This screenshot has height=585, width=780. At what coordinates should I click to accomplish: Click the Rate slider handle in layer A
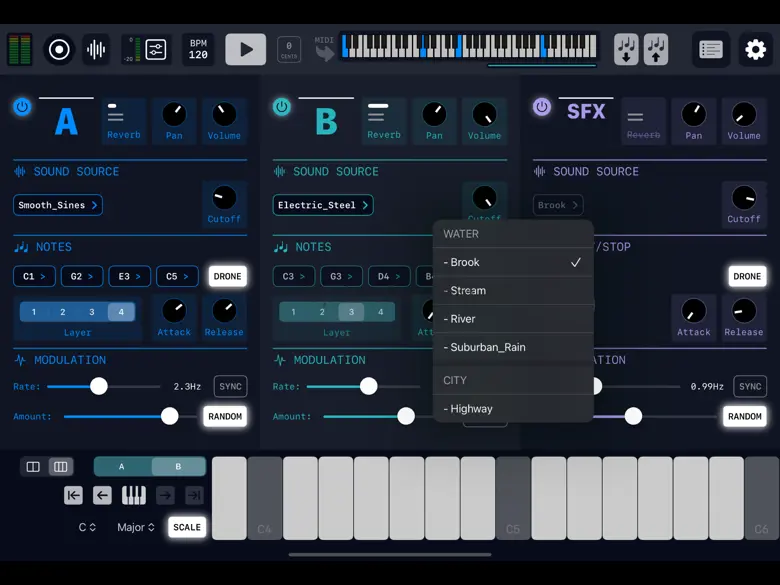coord(98,386)
